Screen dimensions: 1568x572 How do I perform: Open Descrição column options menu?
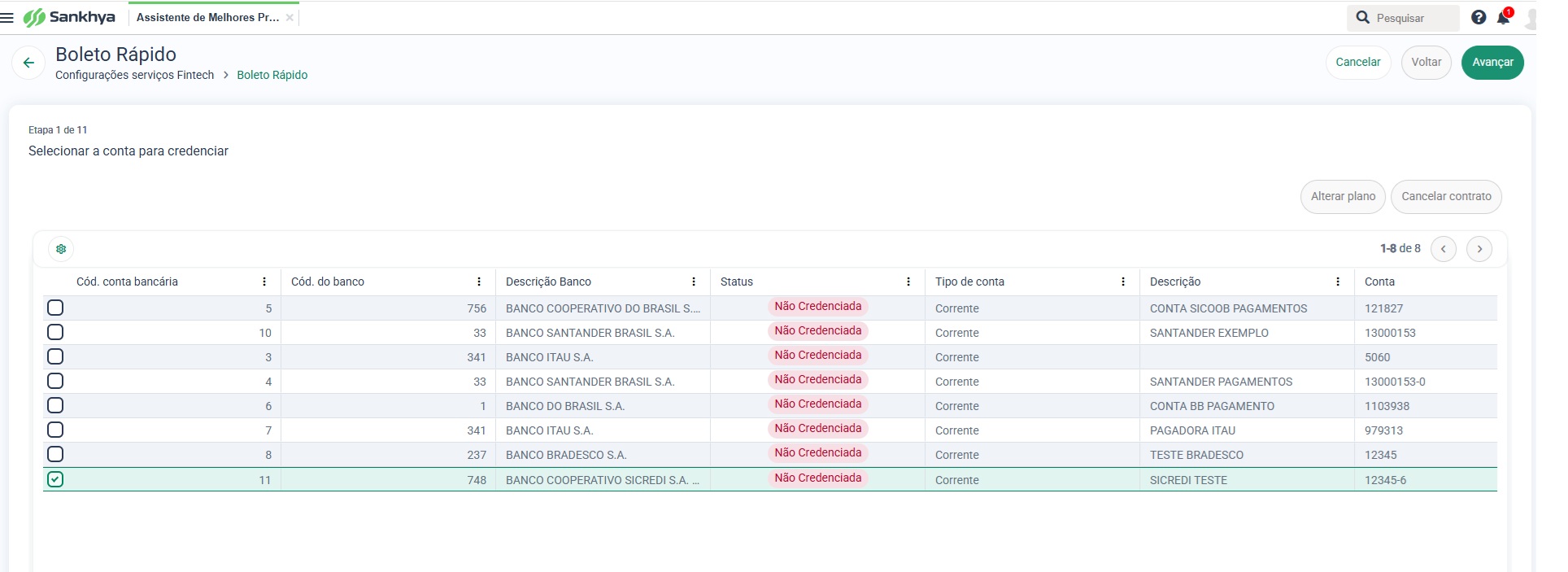(x=1338, y=282)
